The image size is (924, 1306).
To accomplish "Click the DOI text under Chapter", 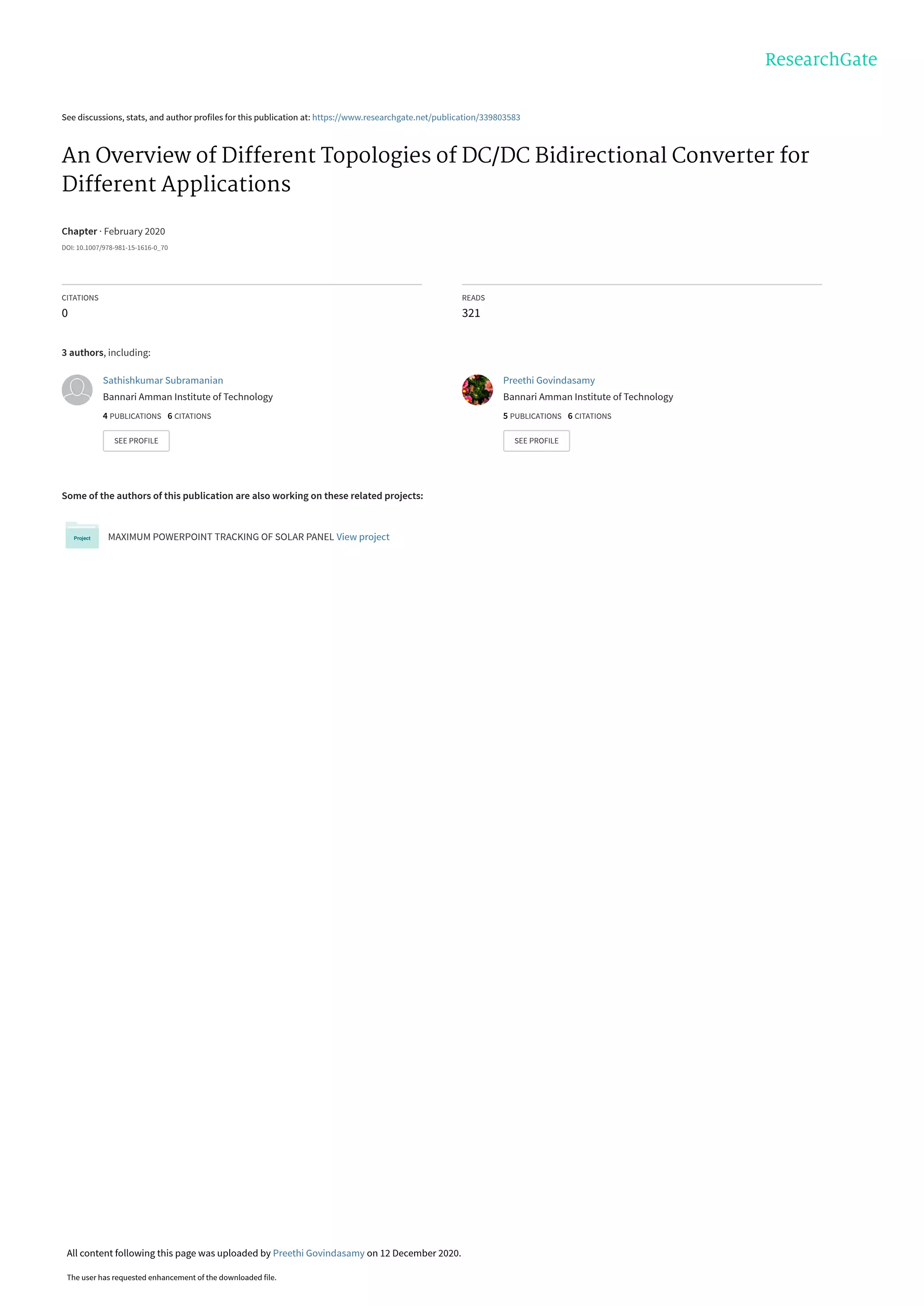I will [114, 248].
